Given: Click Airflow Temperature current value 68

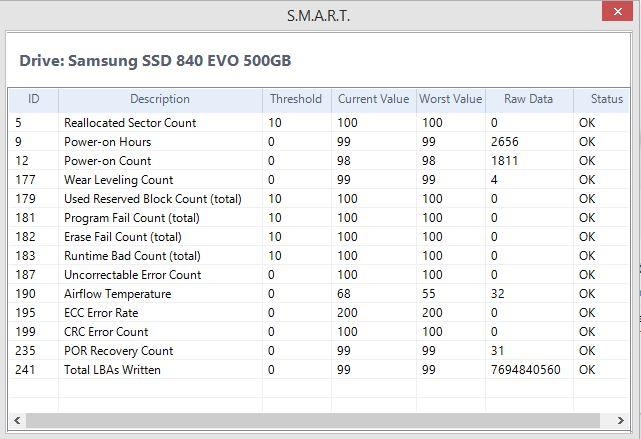Looking at the screenshot, I should (x=344, y=294).
